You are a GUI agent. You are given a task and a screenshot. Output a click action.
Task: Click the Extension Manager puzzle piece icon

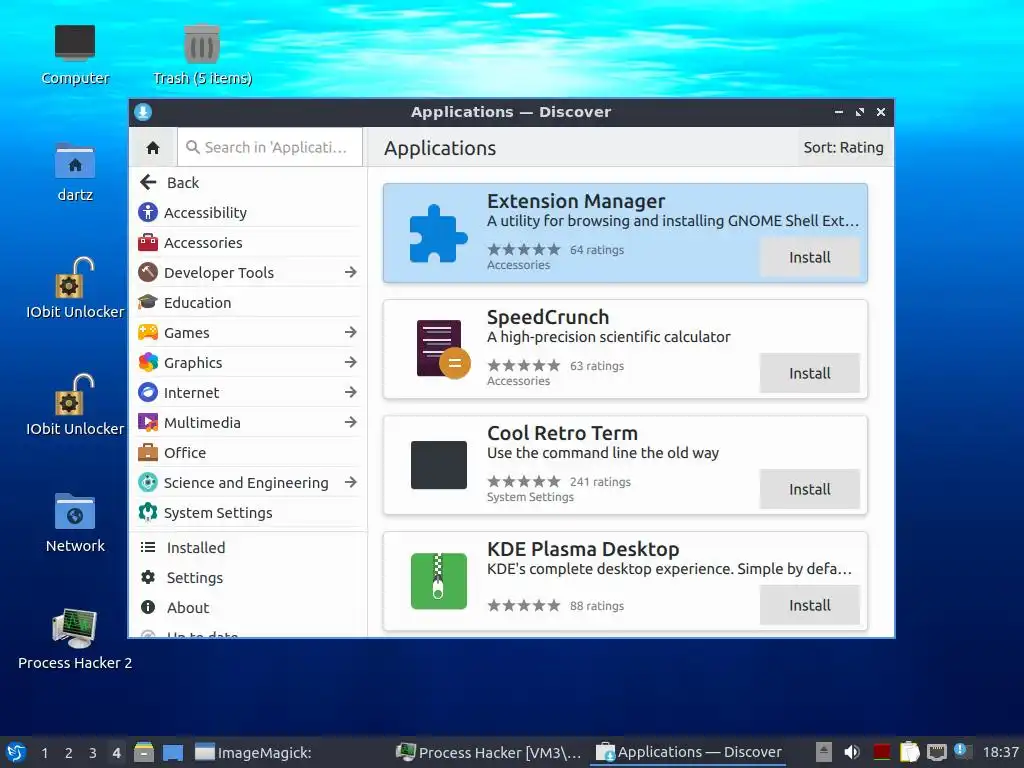click(438, 233)
